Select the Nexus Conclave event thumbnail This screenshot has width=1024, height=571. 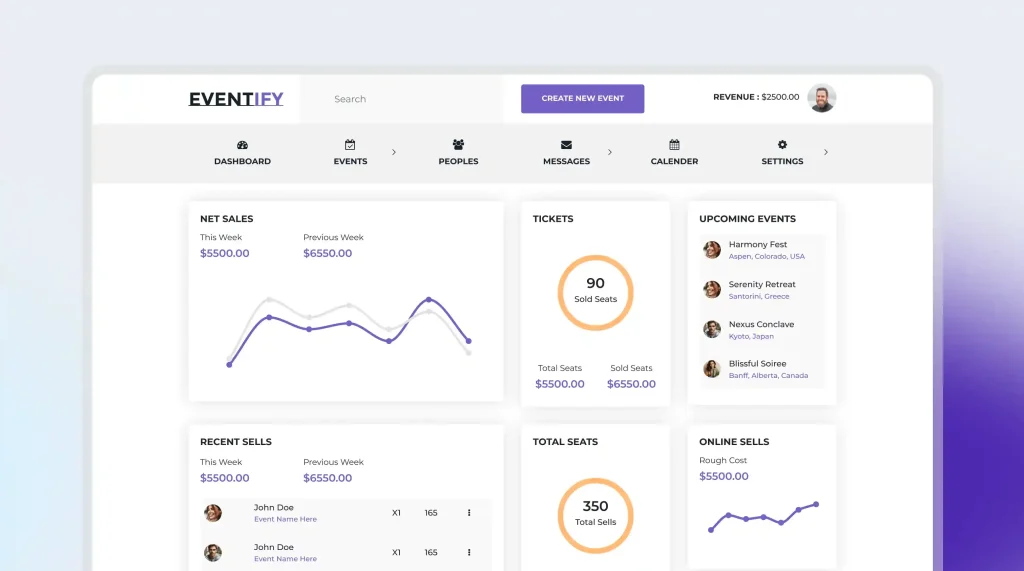pos(712,329)
